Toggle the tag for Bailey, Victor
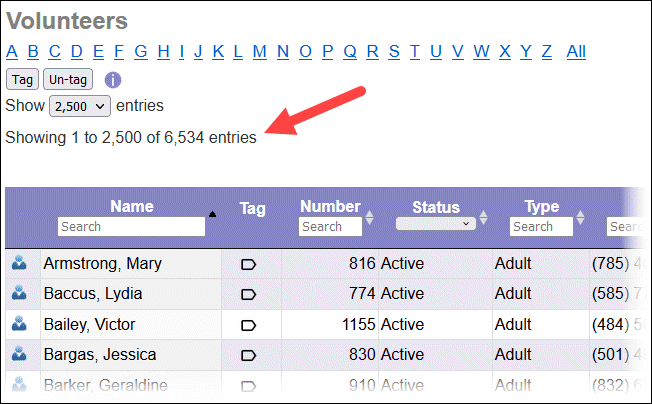The height and width of the screenshot is (404, 652). click(x=249, y=325)
